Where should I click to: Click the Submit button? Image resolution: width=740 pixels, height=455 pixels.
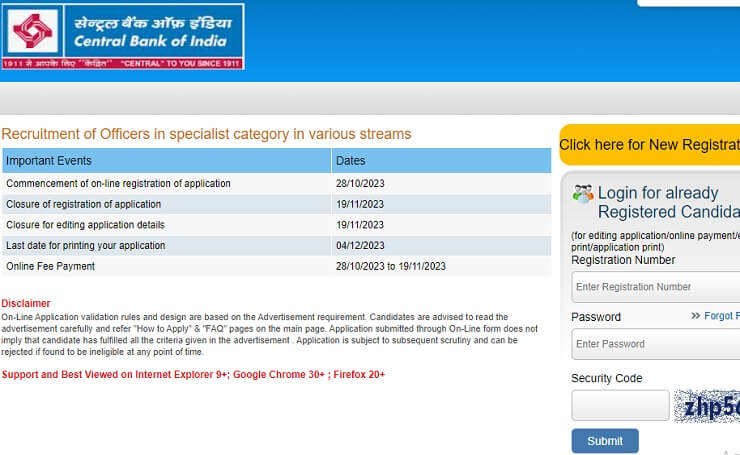[x=605, y=441]
